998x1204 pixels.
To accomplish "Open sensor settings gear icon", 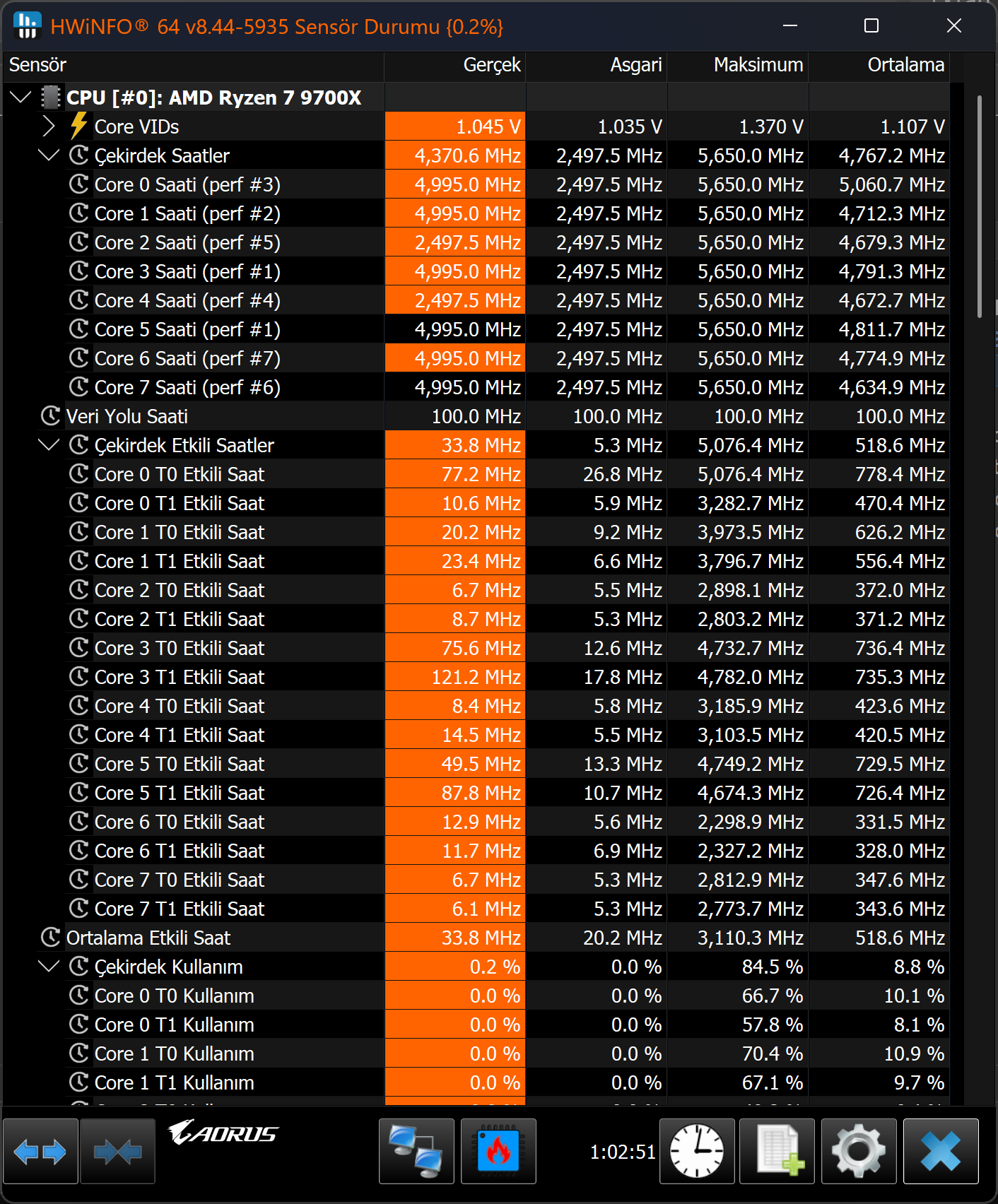I will (859, 1152).
